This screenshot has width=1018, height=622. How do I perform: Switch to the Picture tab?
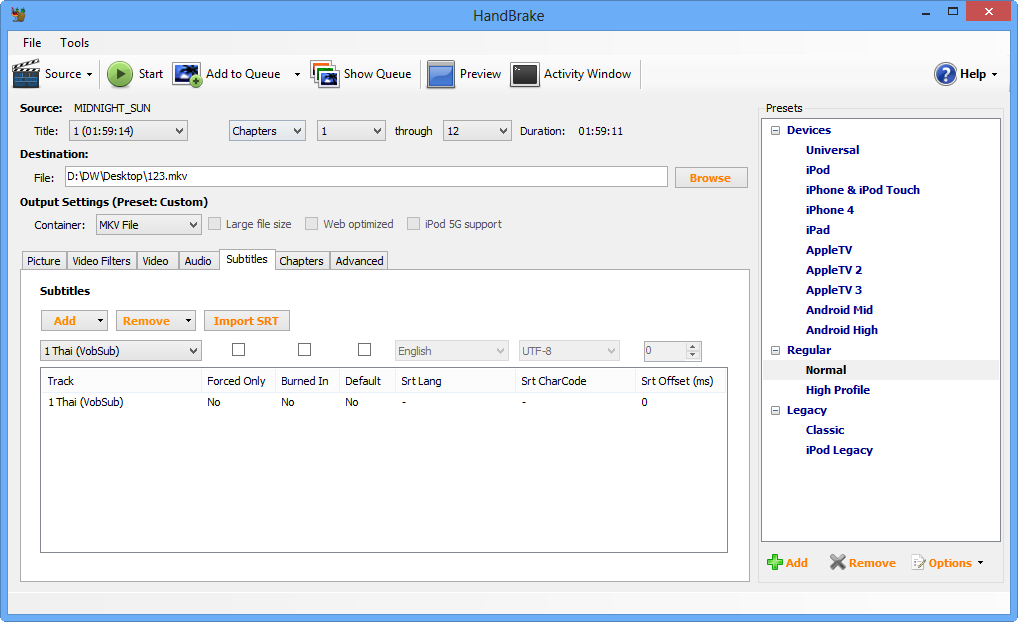43,260
